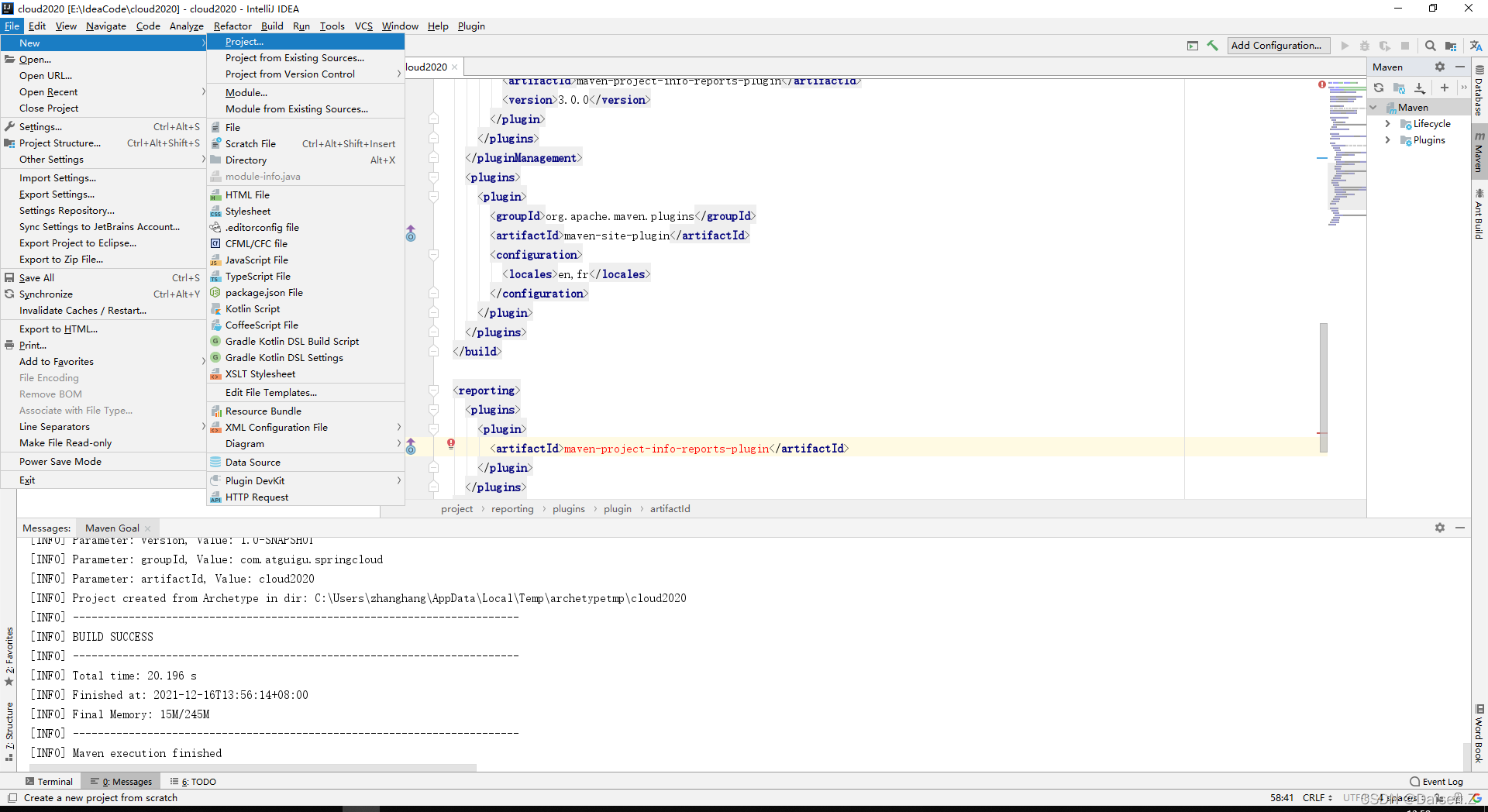This screenshot has width=1488, height=812.
Task: Click the Messages horizontal scrollbar
Action: coord(253,768)
